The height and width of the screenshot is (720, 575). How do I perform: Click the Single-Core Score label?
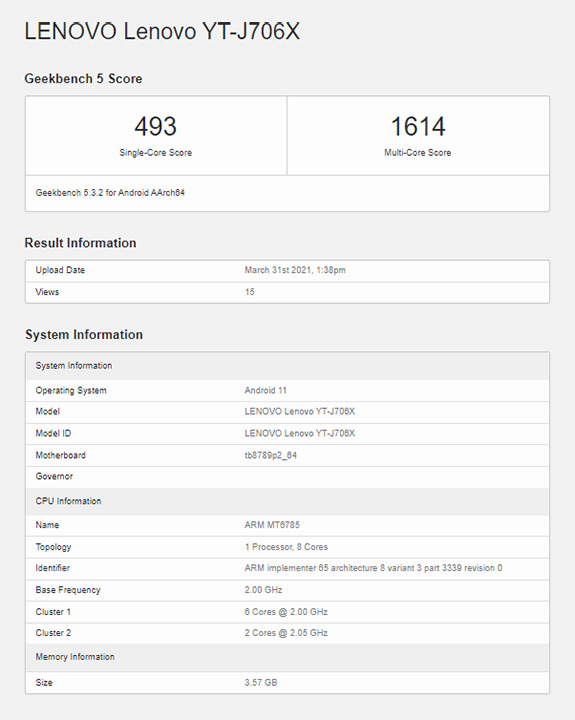pos(156,153)
